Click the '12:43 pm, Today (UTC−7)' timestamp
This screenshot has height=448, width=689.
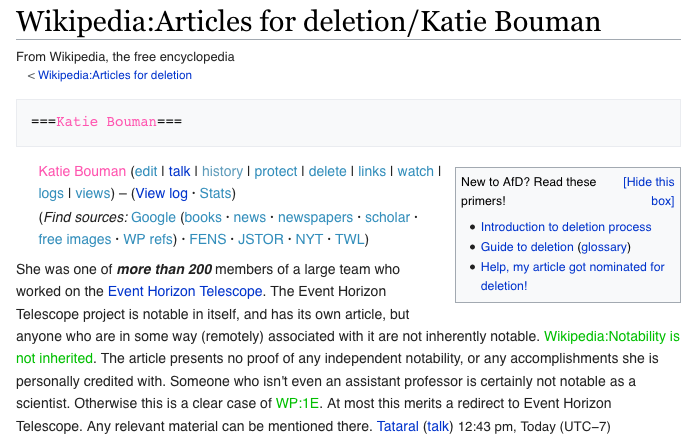point(534,426)
